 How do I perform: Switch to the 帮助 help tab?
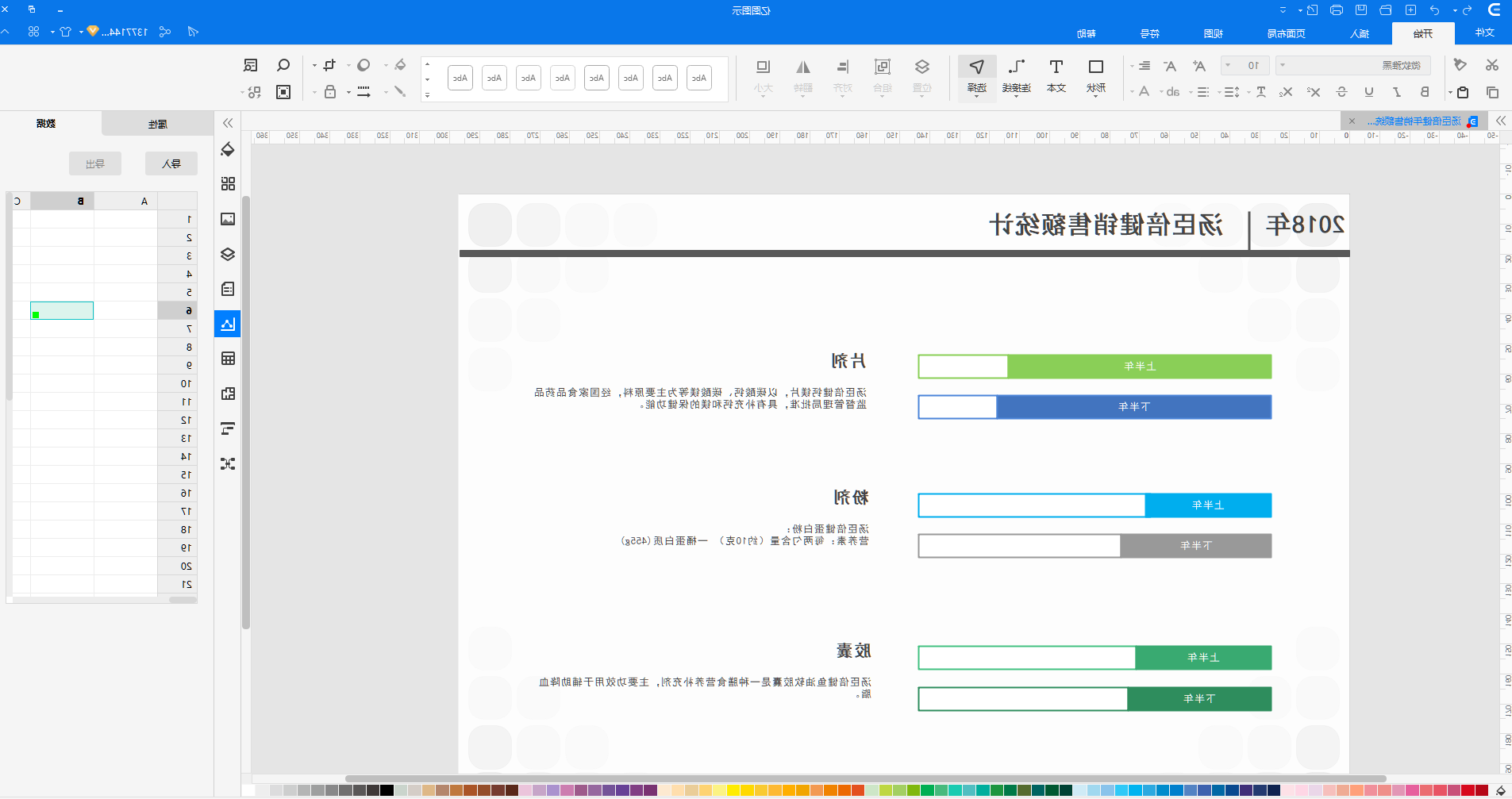pos(1086,33)
